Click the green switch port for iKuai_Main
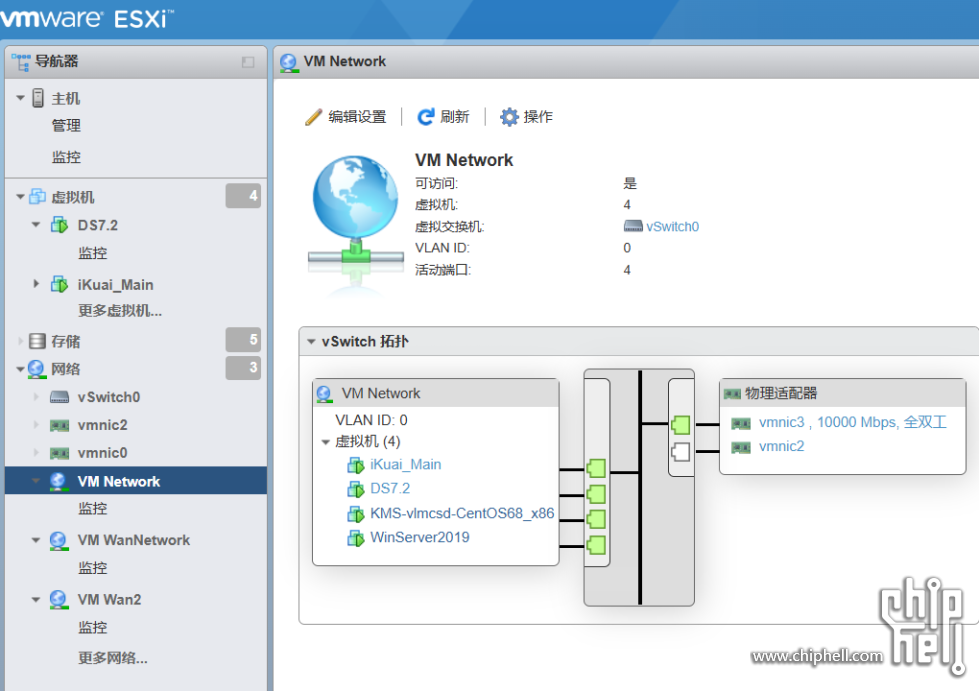979x691 pixels. (x=596, y=468)
